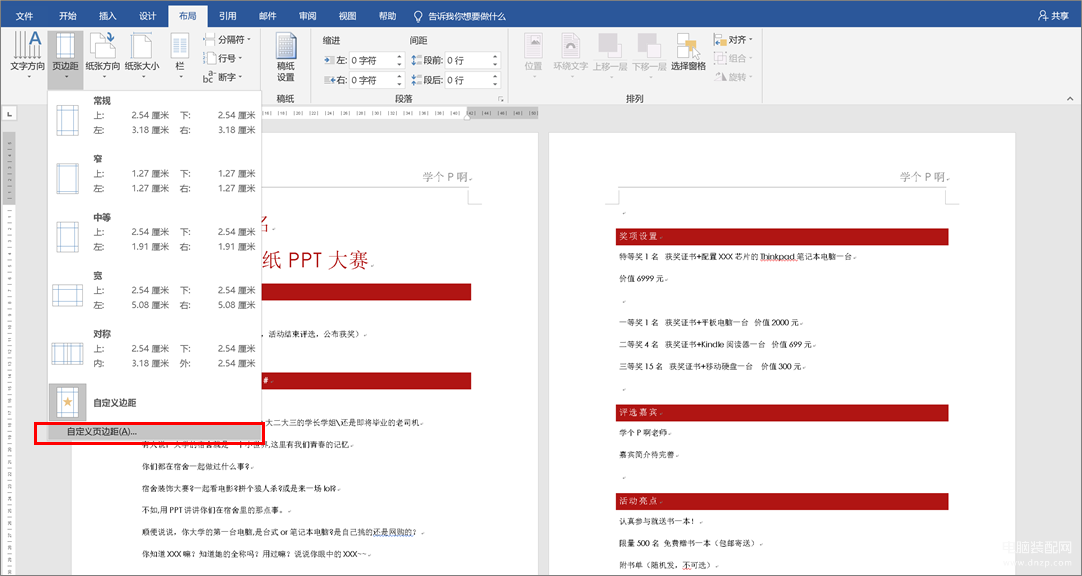The image size is (1082, 576).
Task: Adjust the 左 indent spinner arrows
Action: [x=400, y=60]
